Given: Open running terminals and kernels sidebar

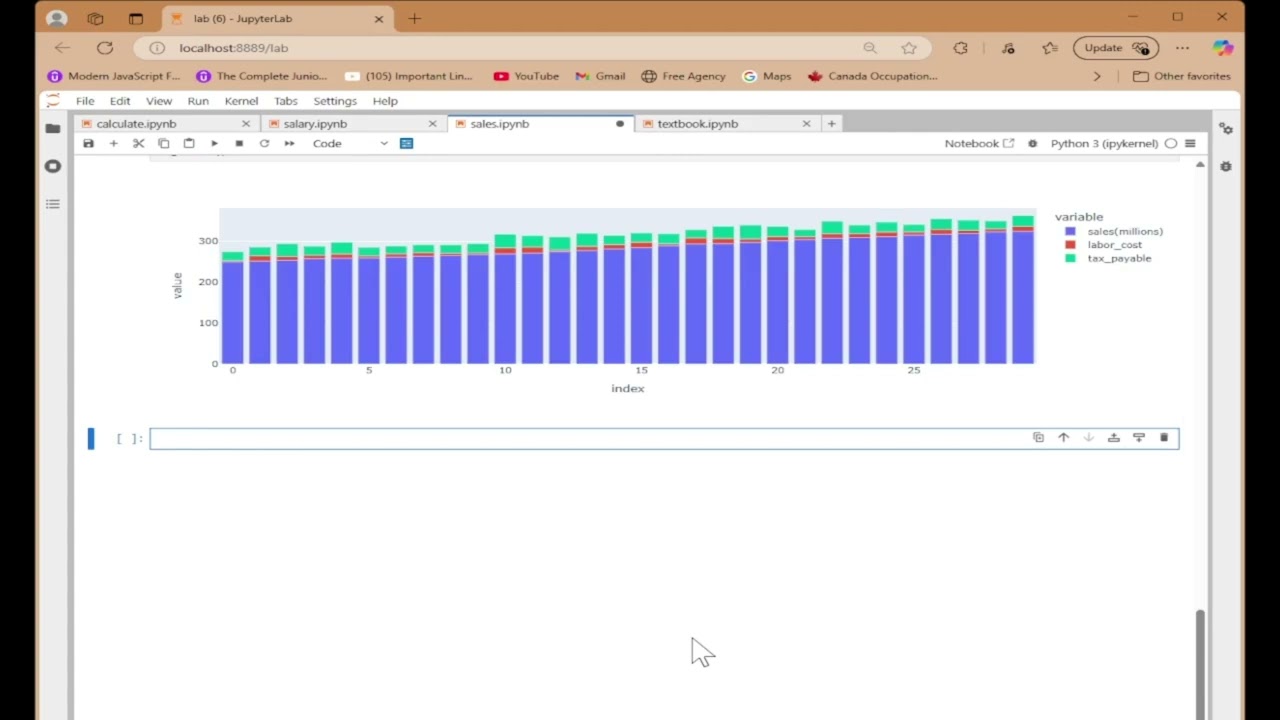Looking at the screenshot, I should tap(53, 166).
